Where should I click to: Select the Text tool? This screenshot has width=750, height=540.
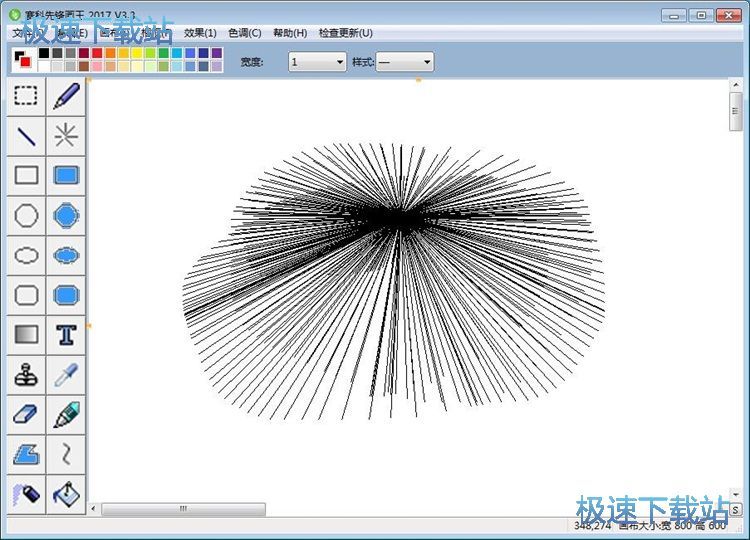coord(67,335)
